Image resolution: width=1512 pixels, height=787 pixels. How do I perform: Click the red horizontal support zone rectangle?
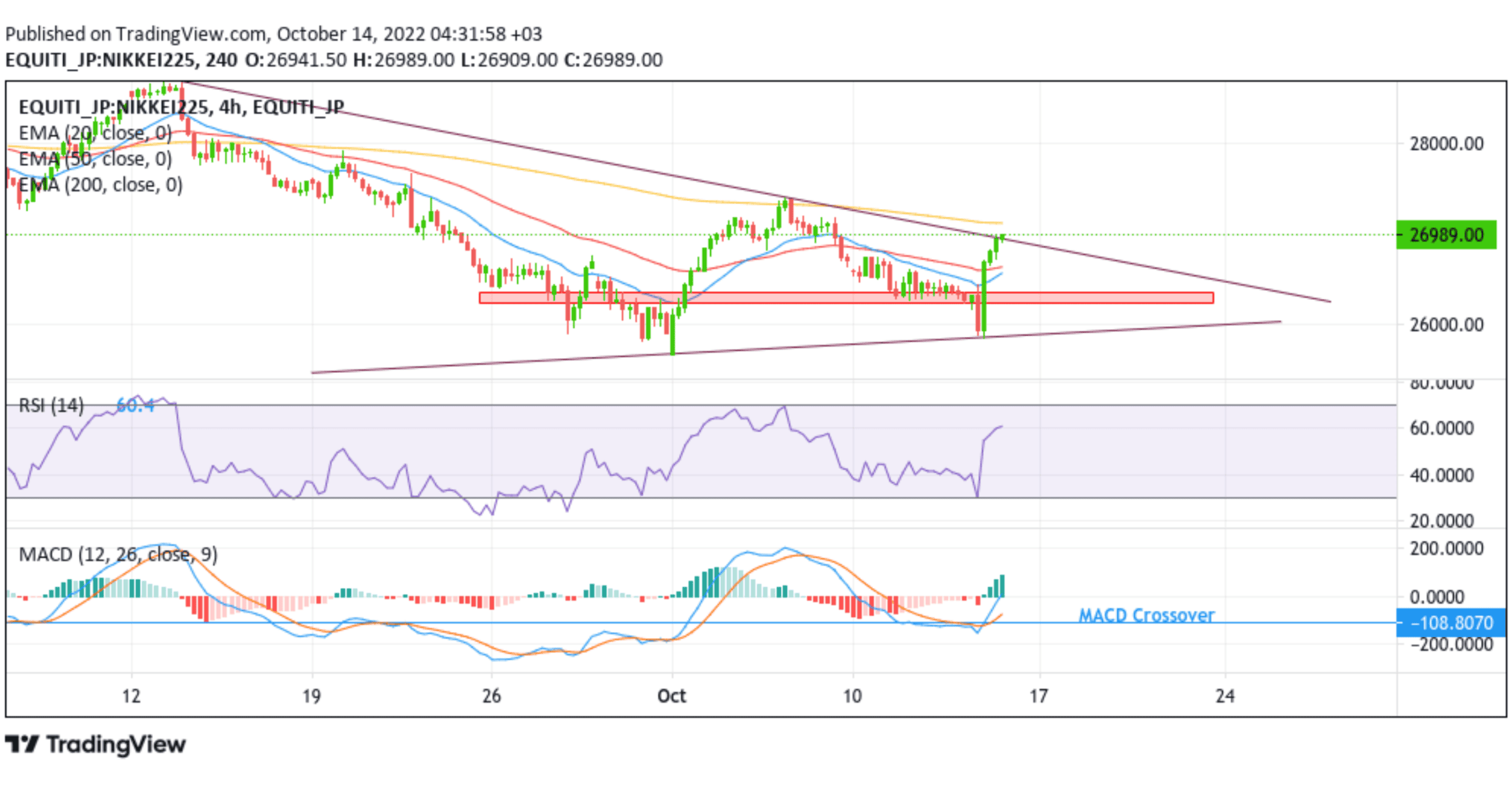coord(846,298)
